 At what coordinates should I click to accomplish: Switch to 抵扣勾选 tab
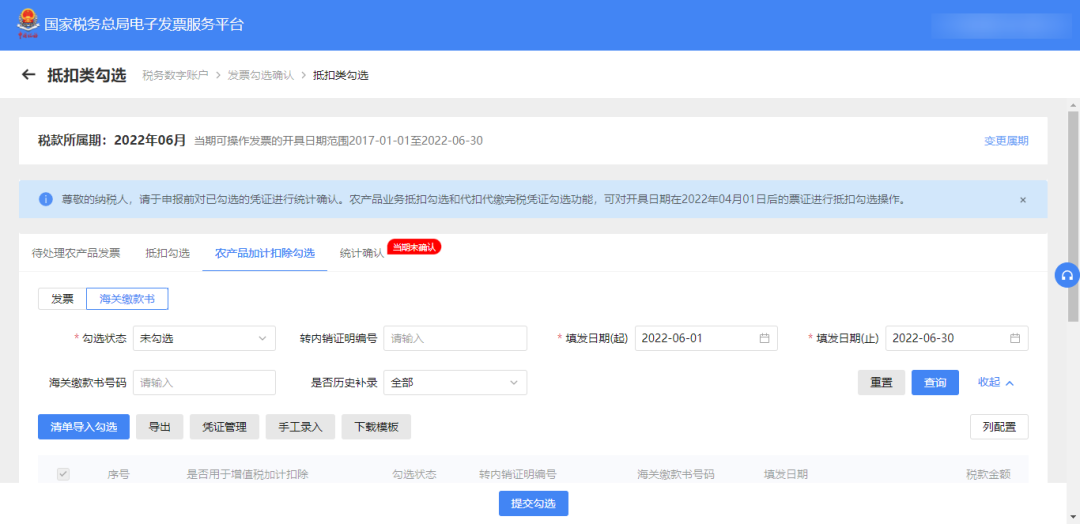coord(167,253)
